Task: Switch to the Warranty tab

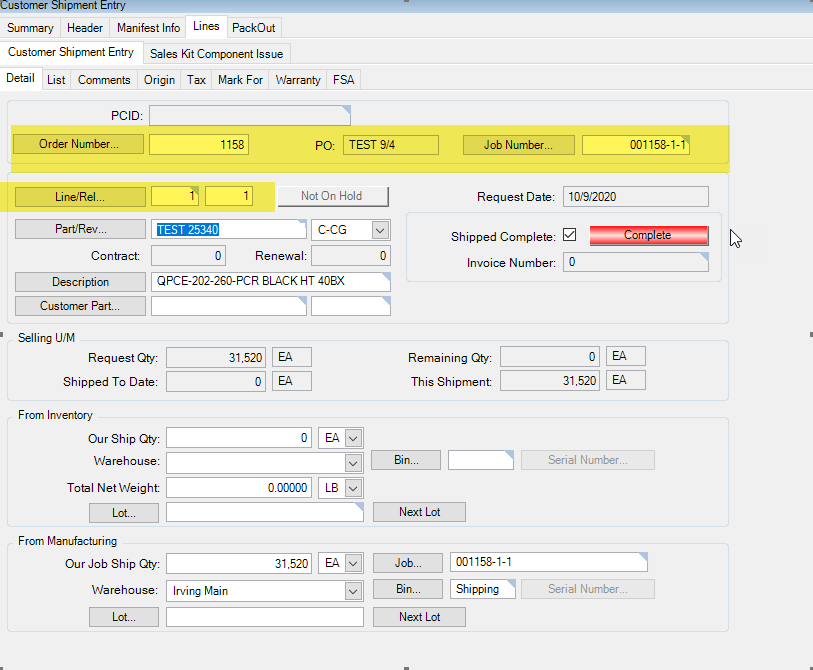Action: (298, 80)
